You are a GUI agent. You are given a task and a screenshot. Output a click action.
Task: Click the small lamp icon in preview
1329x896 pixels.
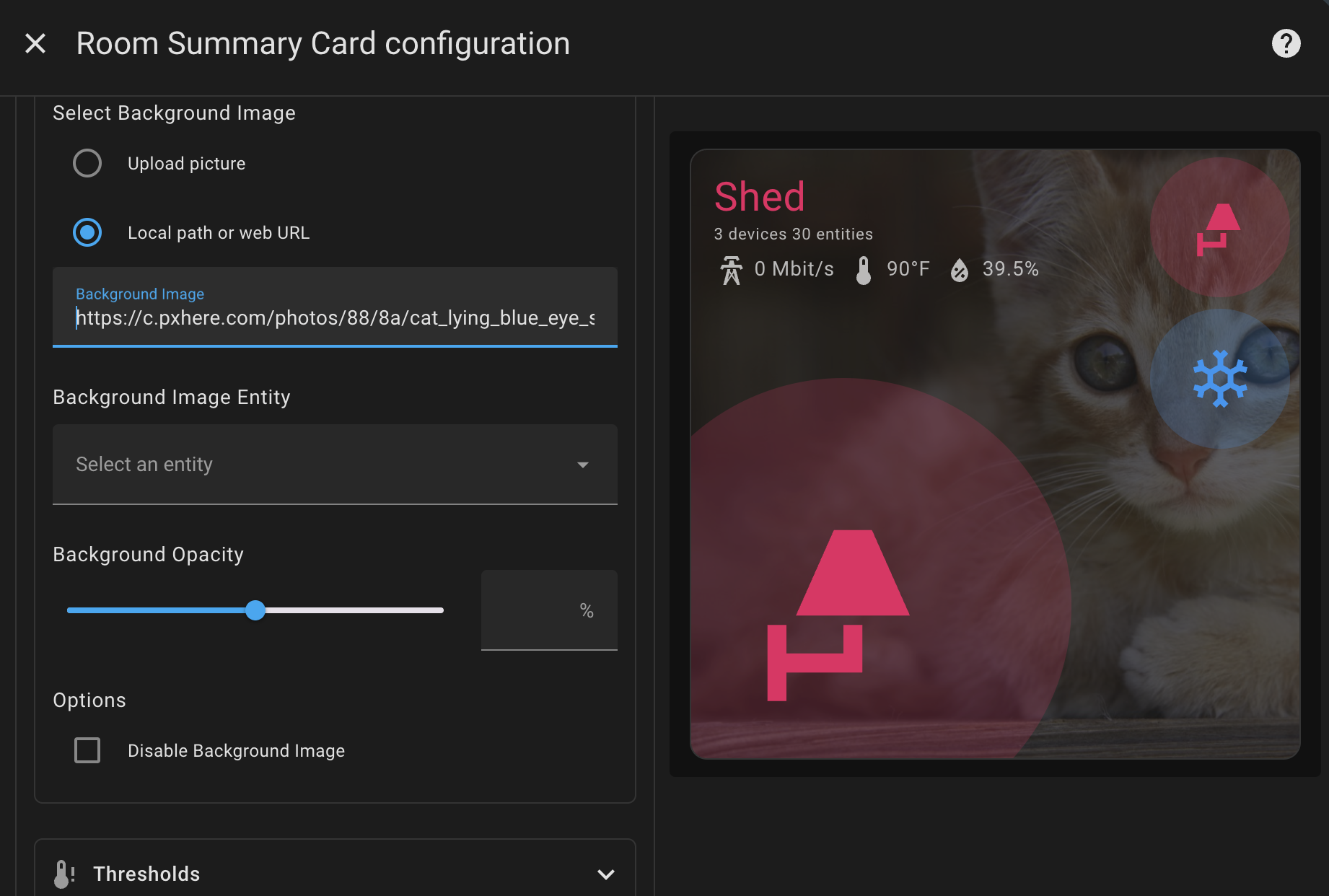[x=1219, y=228]
